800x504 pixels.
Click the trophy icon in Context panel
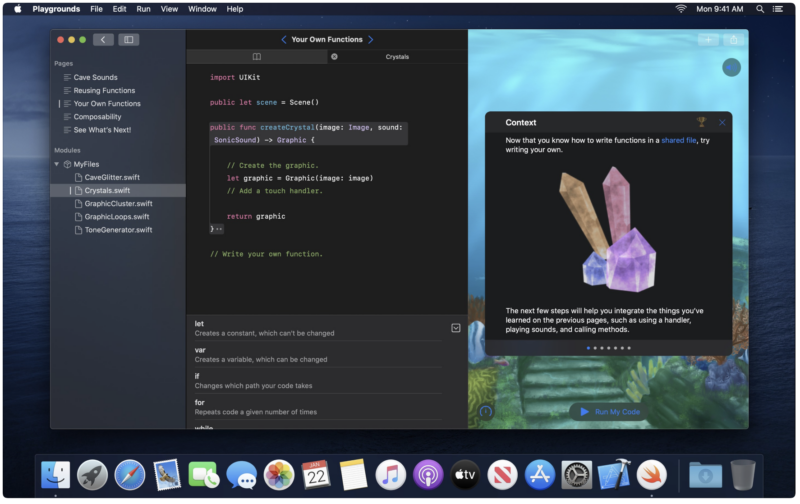702,122
